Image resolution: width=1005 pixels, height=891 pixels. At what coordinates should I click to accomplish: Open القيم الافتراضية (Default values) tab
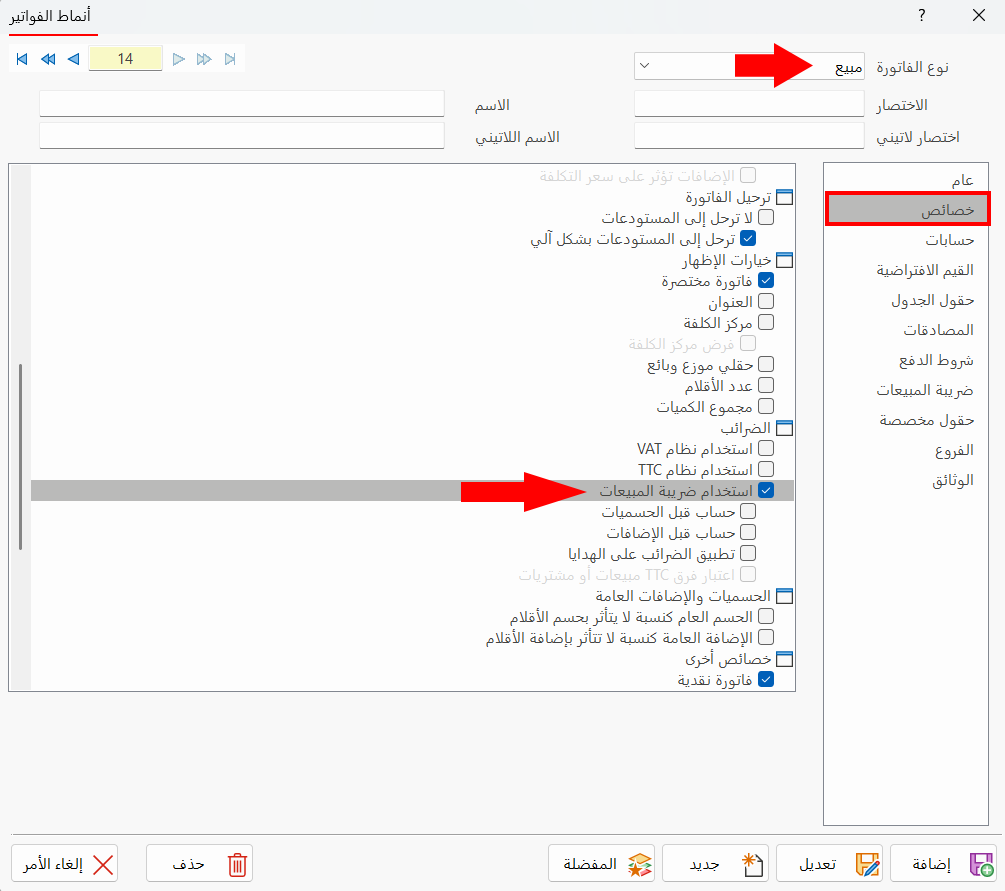coord(906,270)
